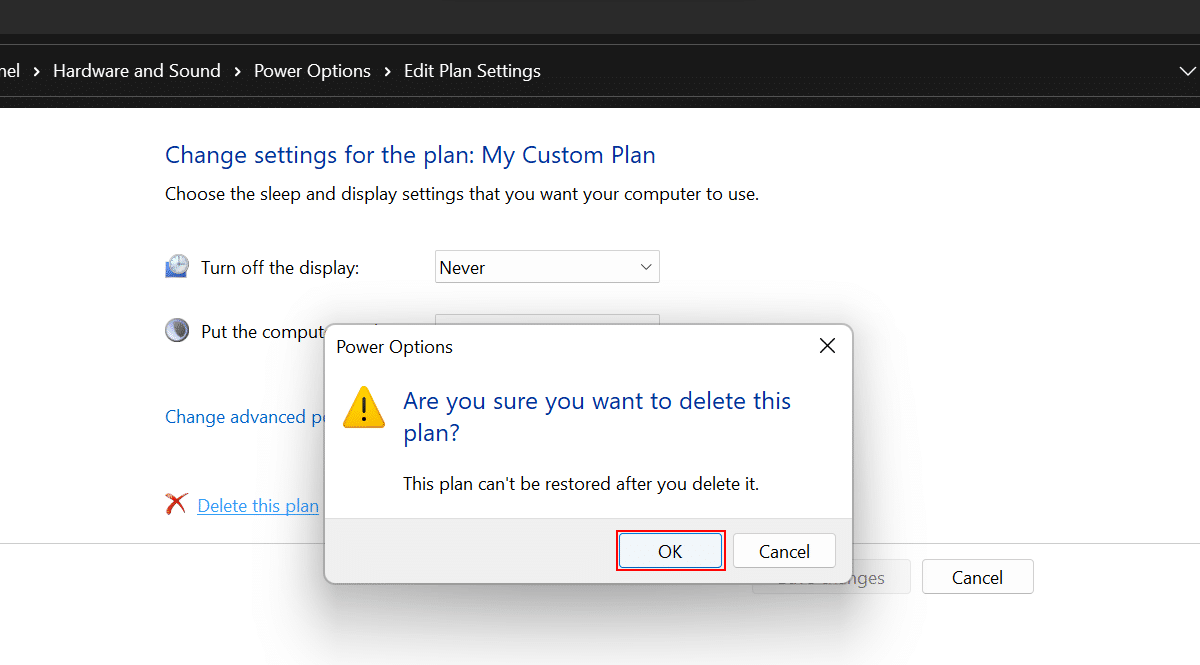1200x665 pixels.
Task: Navigate to Hardware and Sound breadcrumb
Action: coord(137,71)
